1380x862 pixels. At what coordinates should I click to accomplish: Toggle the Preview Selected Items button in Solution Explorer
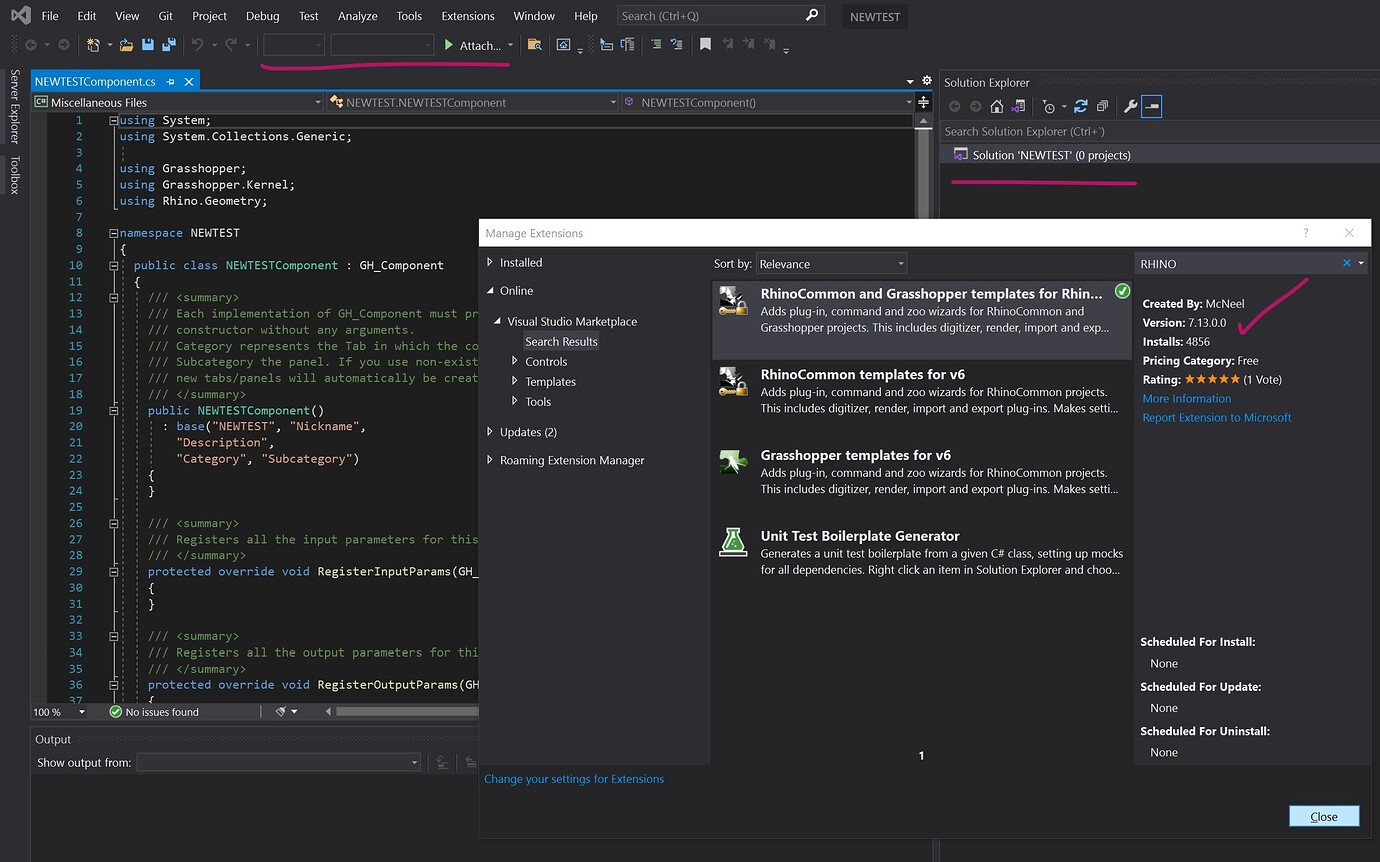click(1152, 106)
